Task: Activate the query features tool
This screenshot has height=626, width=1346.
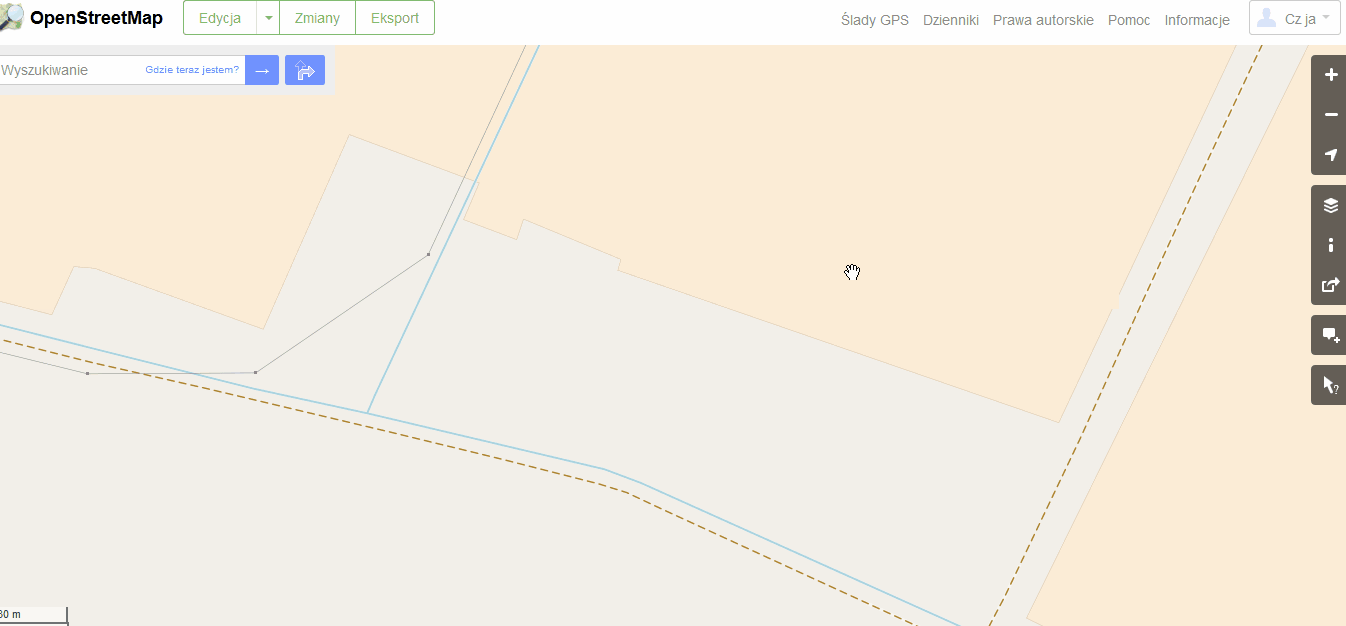Action: click(x=1330, y=385)
